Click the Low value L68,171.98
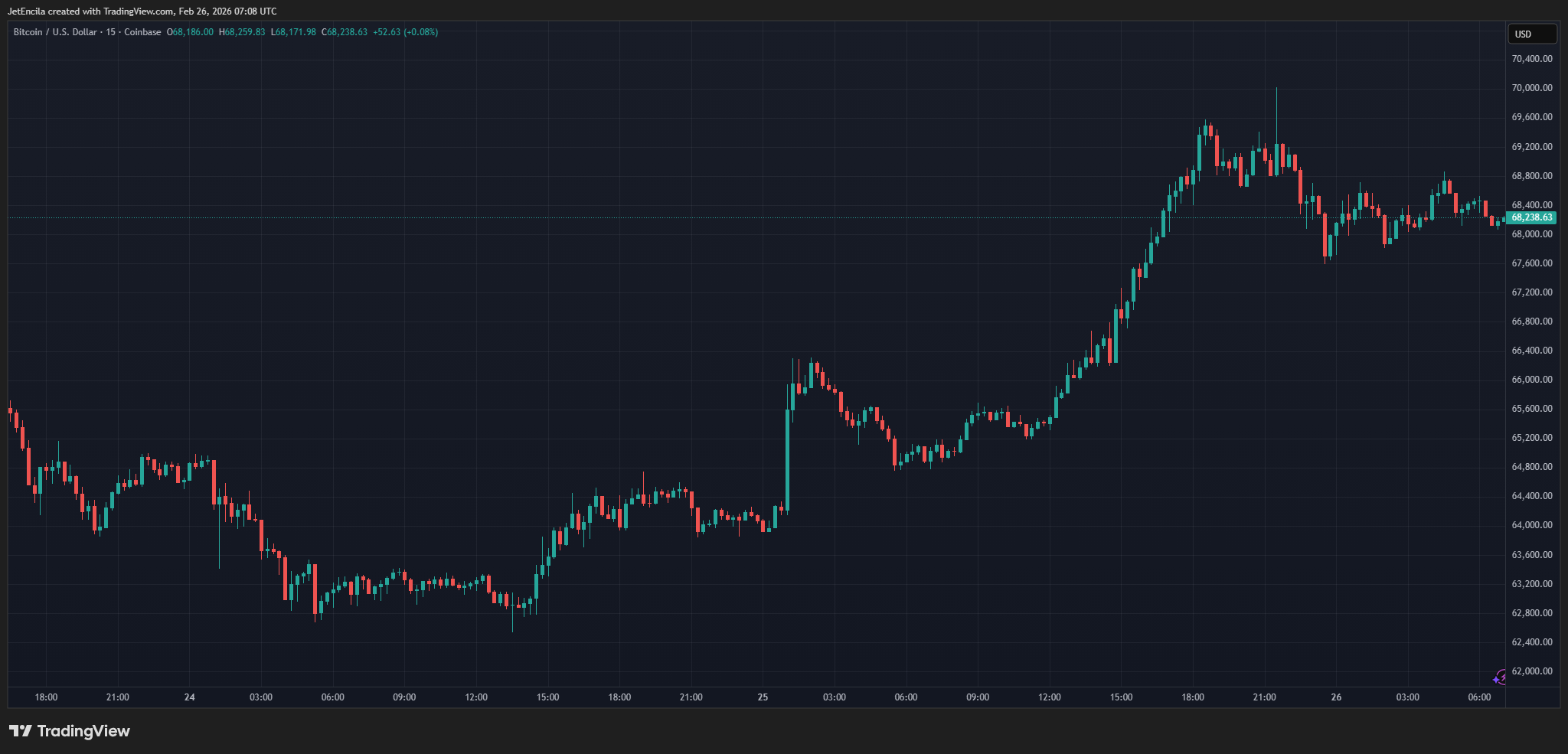The height and width of the screenshot is (754, 1568). pos(293,32)
